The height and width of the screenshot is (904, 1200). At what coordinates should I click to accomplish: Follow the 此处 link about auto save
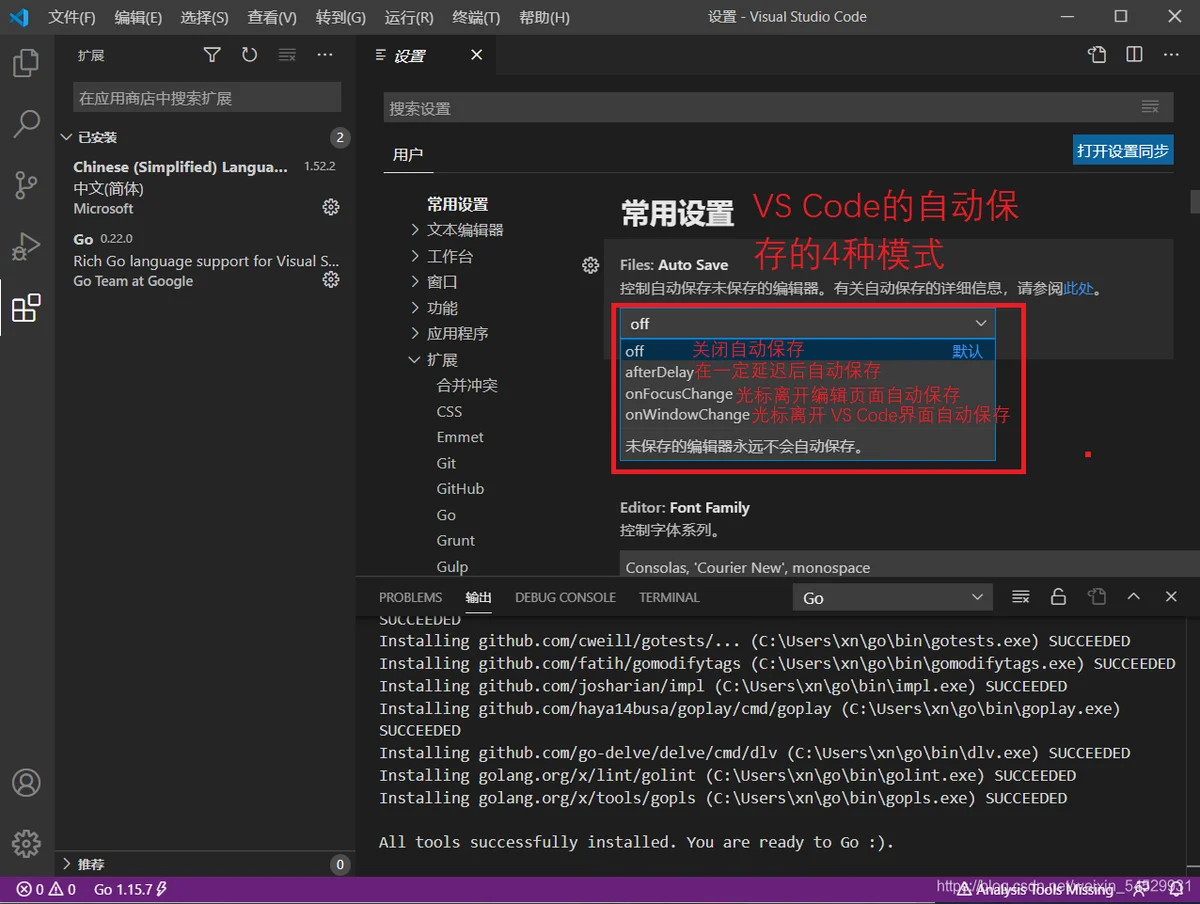(1078, 288)
